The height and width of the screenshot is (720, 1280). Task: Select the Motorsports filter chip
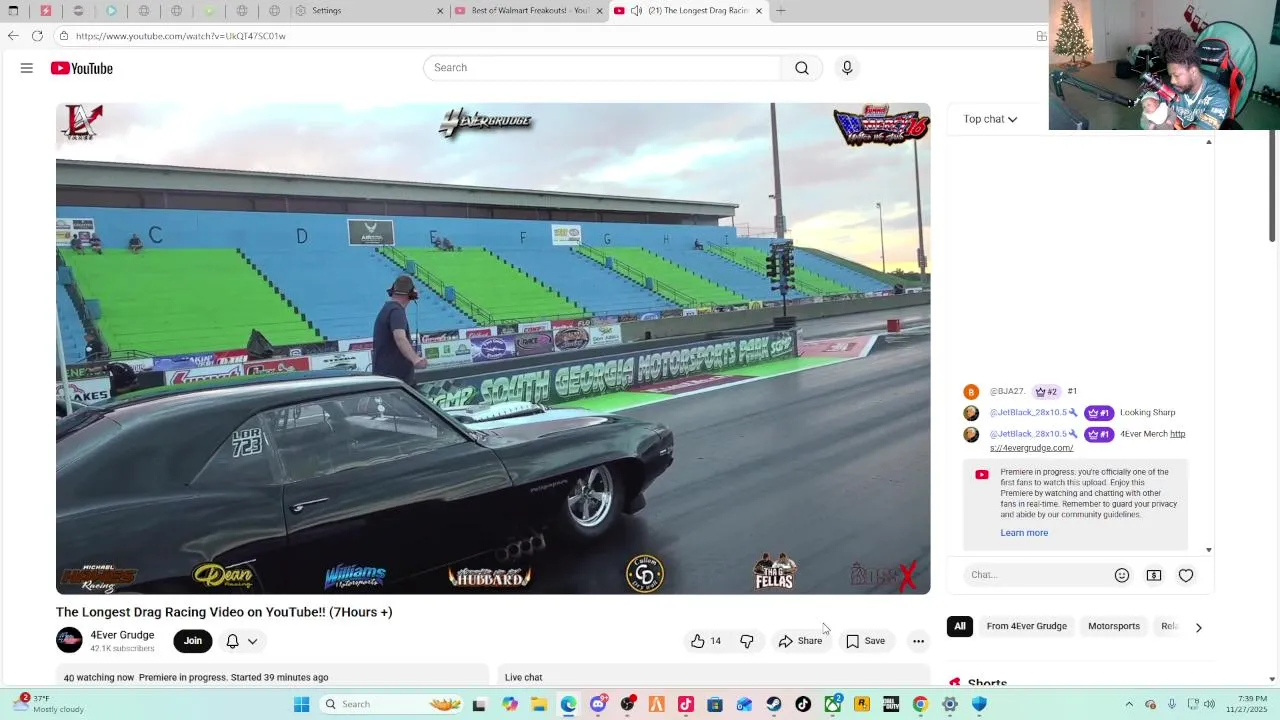click(x=1114, y=626)
